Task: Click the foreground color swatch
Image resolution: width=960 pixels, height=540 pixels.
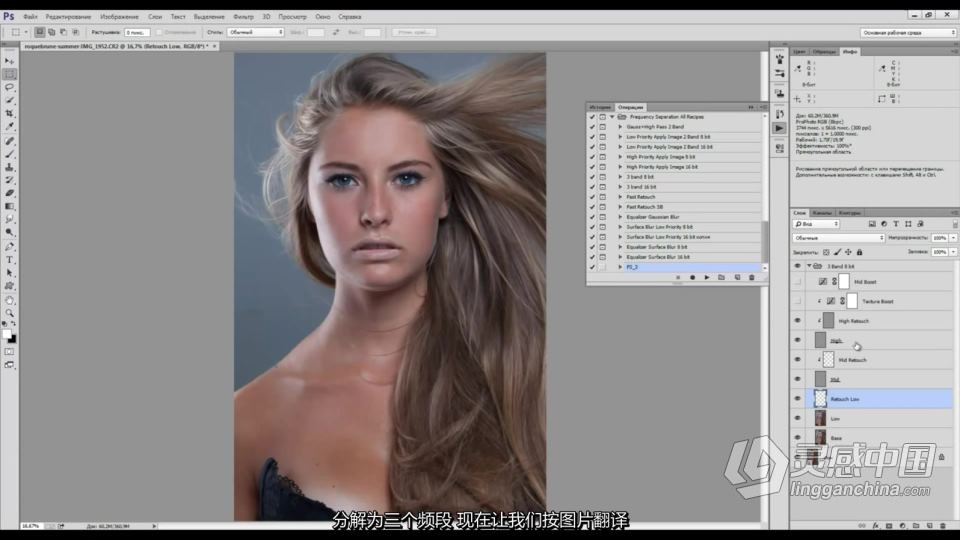Action: point(7,334)
